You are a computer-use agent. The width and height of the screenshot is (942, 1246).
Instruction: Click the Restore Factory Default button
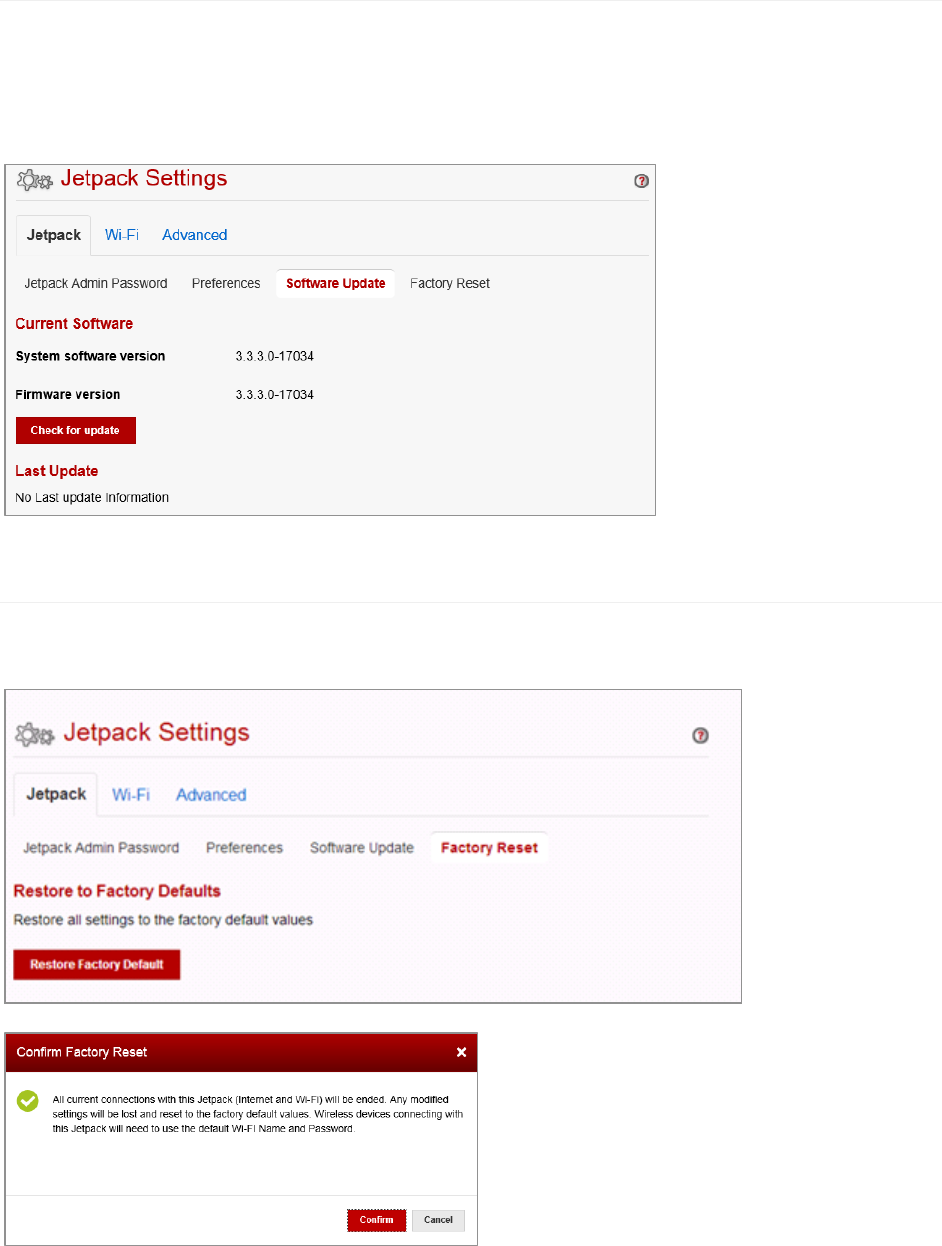click(97, 965)
